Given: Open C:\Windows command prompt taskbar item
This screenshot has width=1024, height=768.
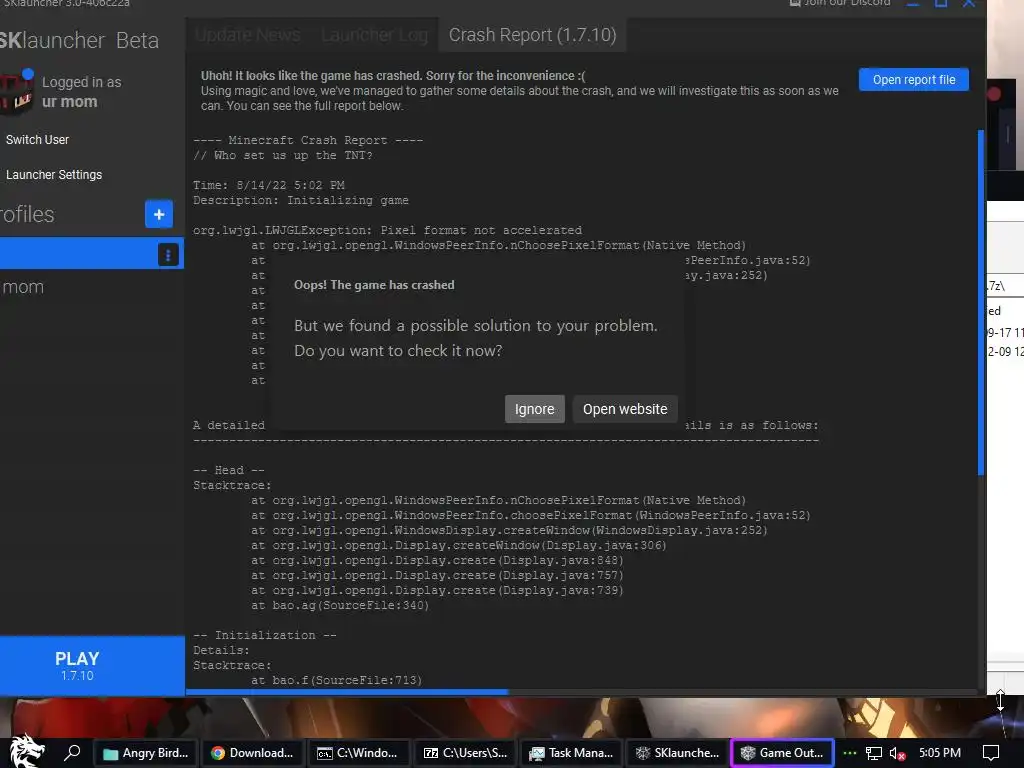Looking at the screenshot, I should pos(357,753).
